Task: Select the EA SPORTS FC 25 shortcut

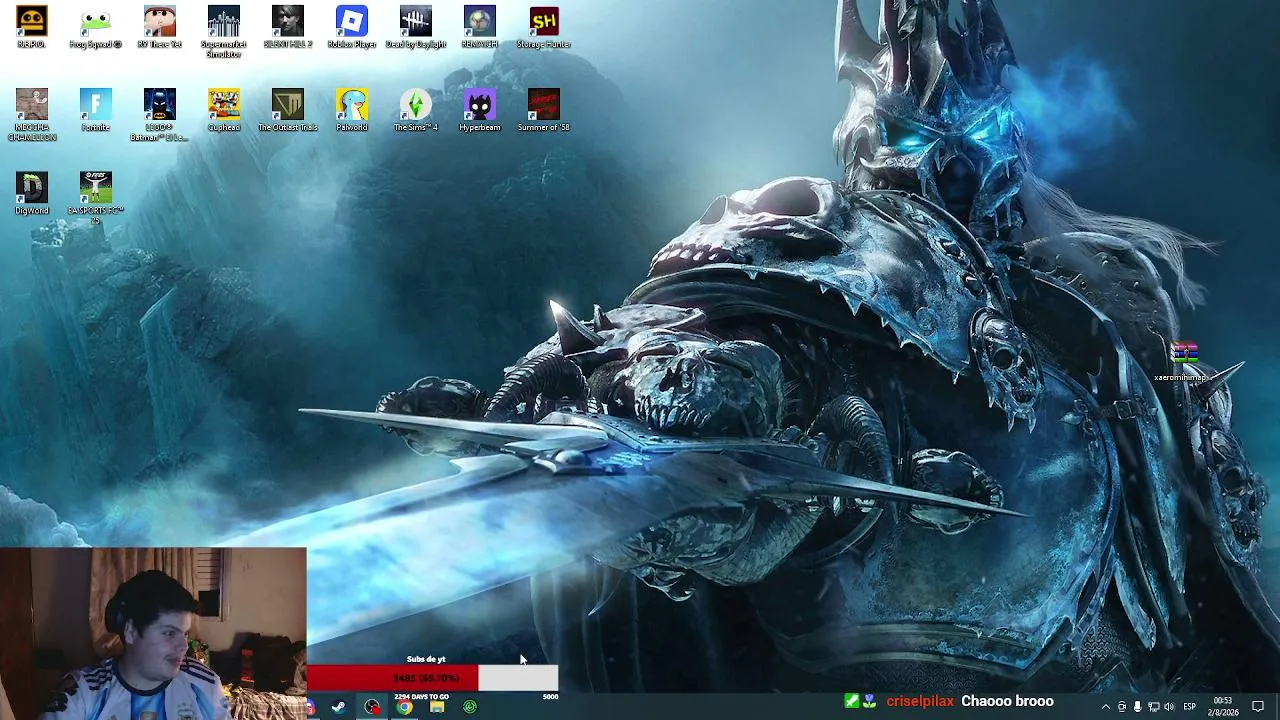Action: (x=96, y=198)
